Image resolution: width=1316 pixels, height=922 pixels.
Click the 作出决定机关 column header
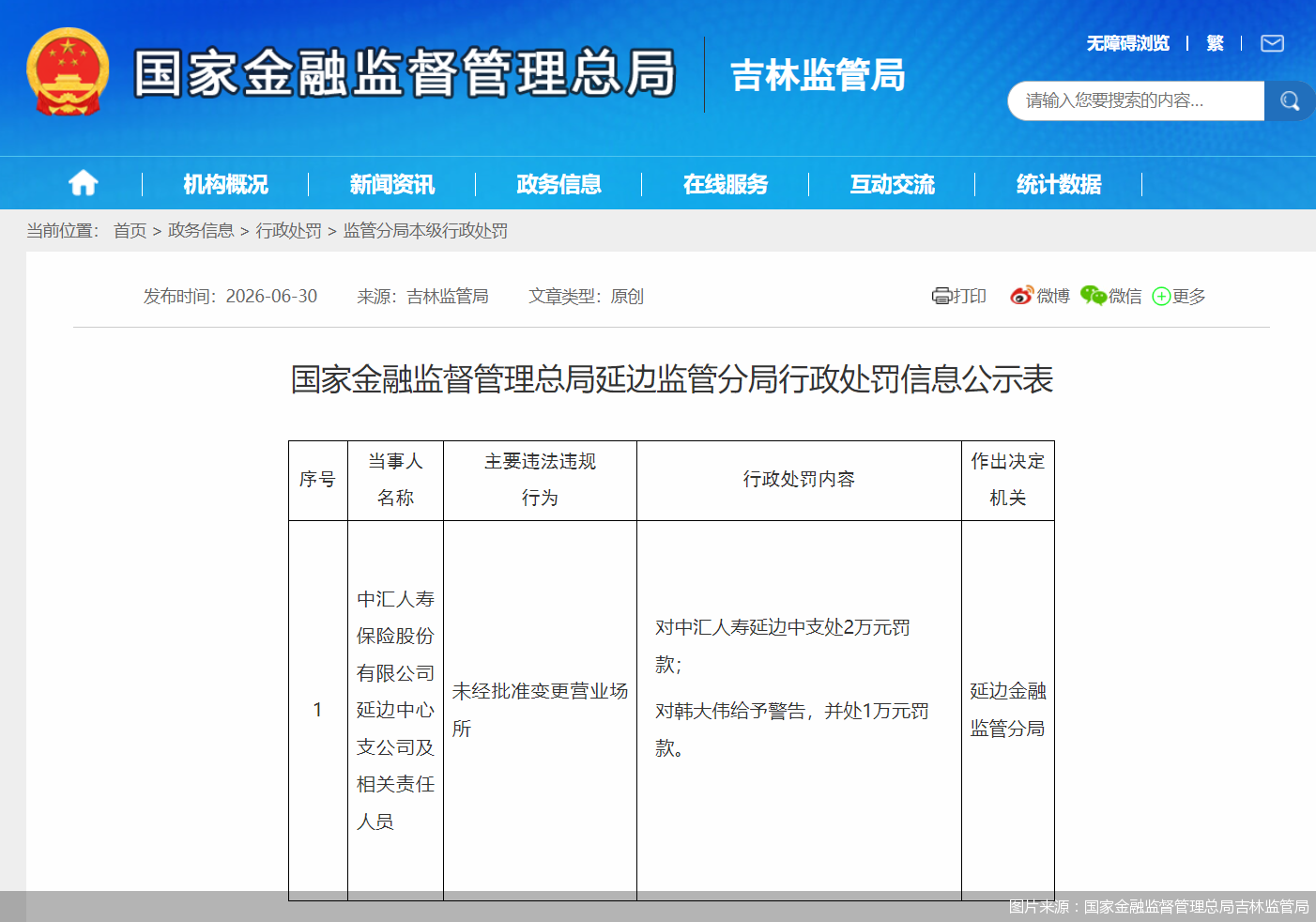pos(1007,480)
